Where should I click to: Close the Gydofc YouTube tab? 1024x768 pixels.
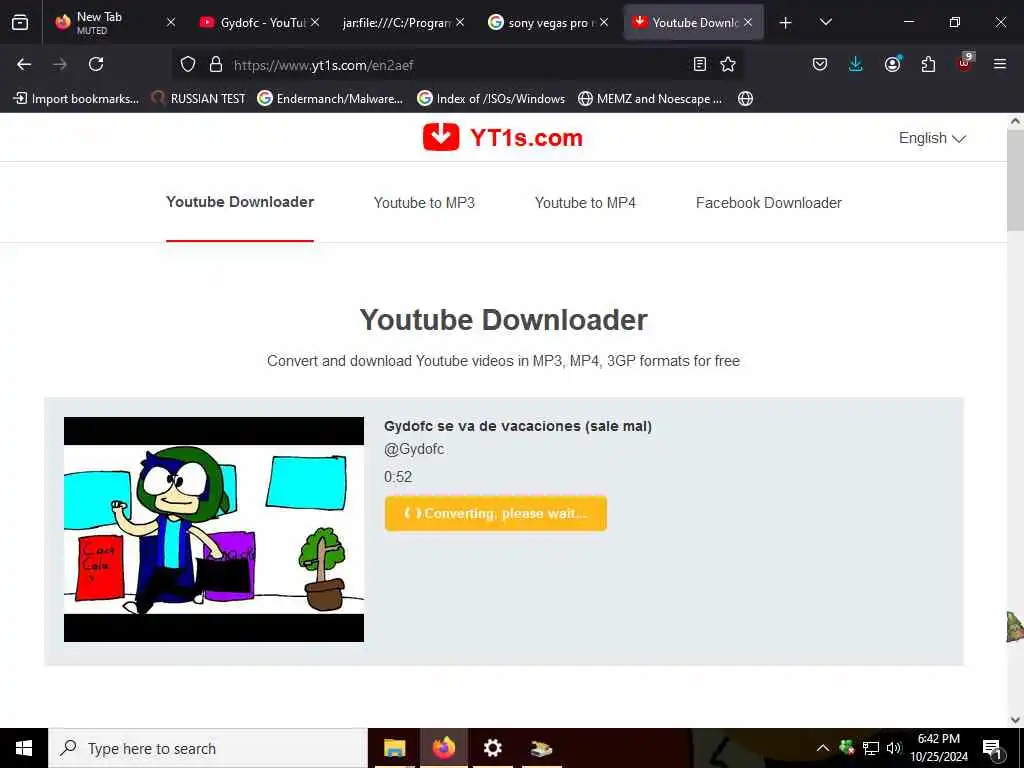[x=315, y=22]
